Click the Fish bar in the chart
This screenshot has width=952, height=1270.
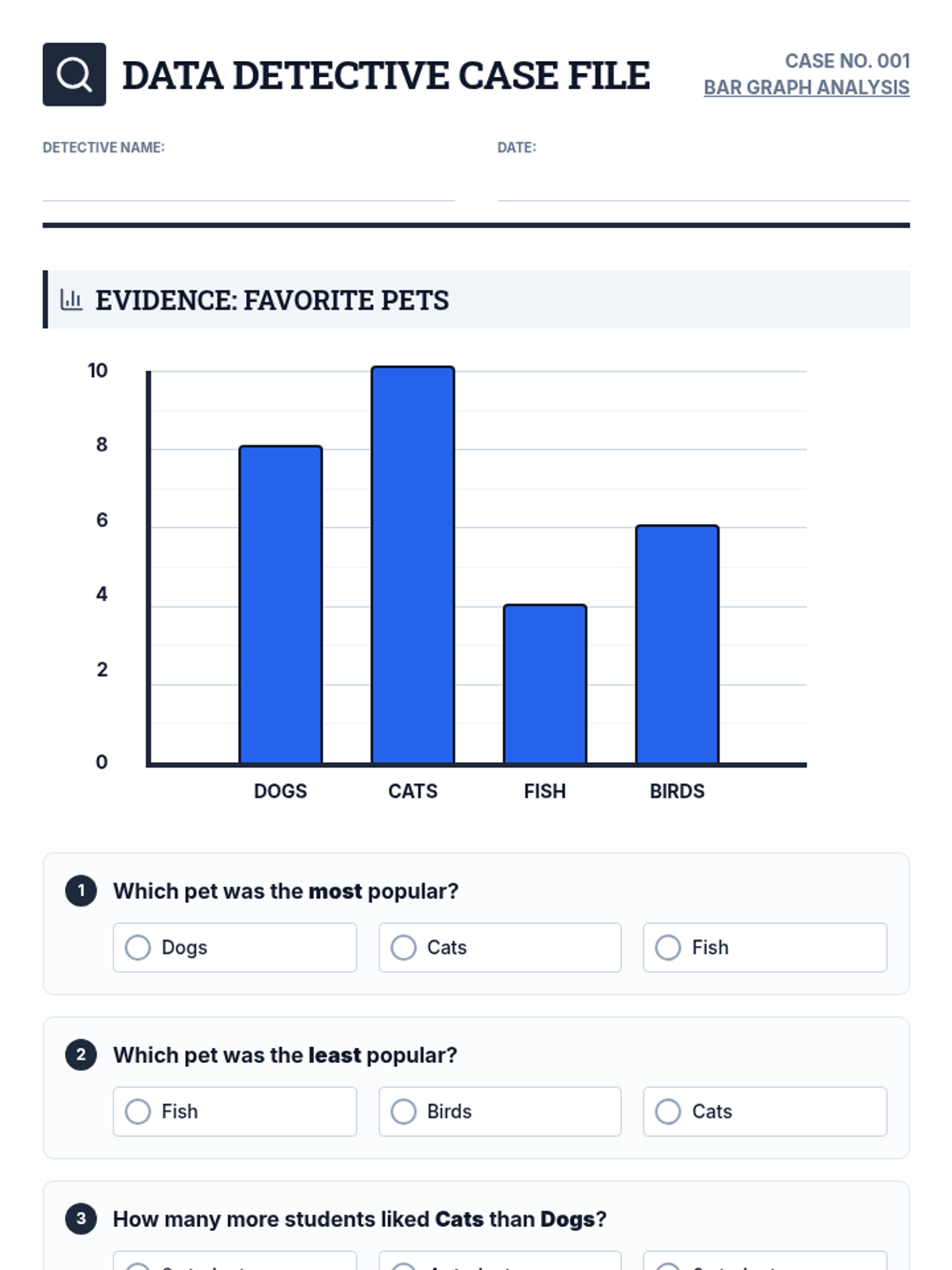[545, 684]
